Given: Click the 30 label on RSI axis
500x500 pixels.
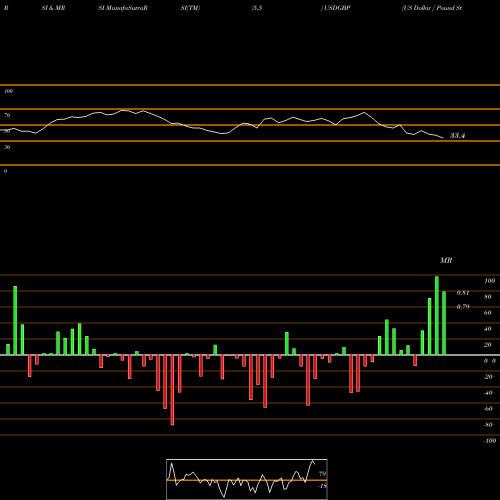Looking at the screenshot, I should [x=7, y=147].
